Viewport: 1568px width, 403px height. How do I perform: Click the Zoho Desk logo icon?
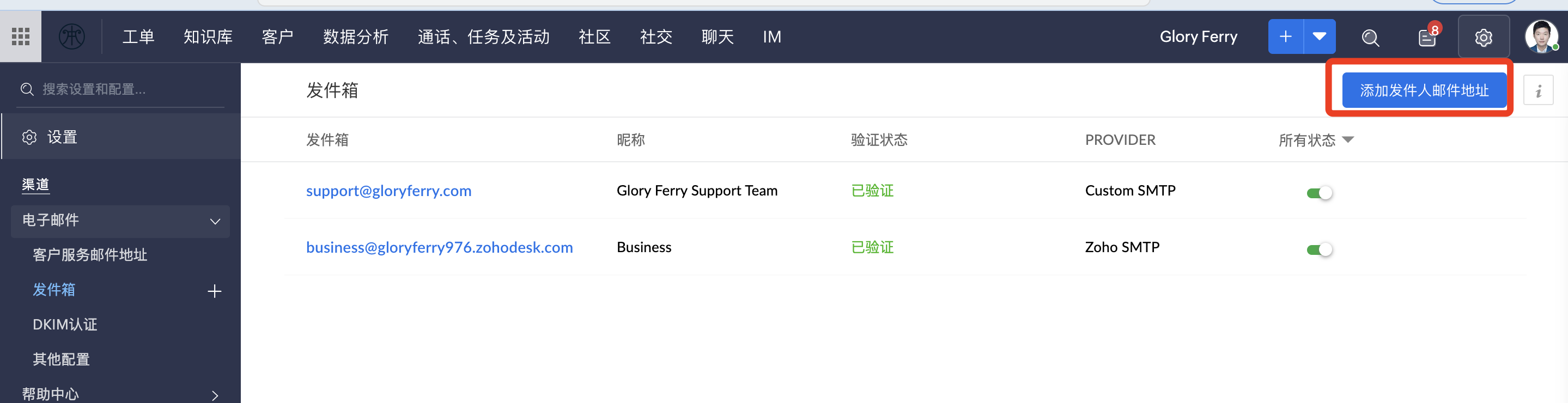tap(71, 37)
